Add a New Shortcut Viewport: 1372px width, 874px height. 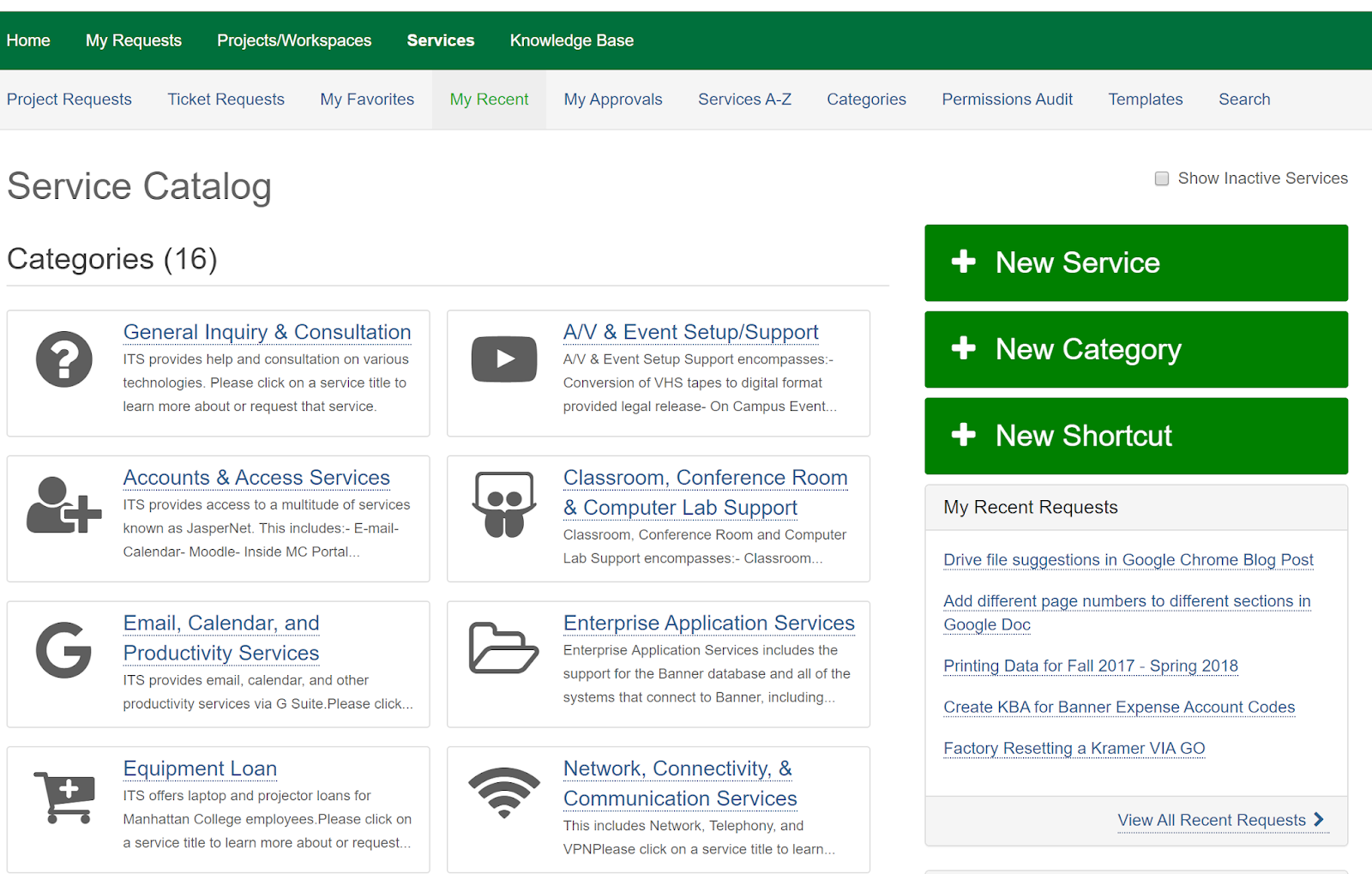tap(1135, 436)
